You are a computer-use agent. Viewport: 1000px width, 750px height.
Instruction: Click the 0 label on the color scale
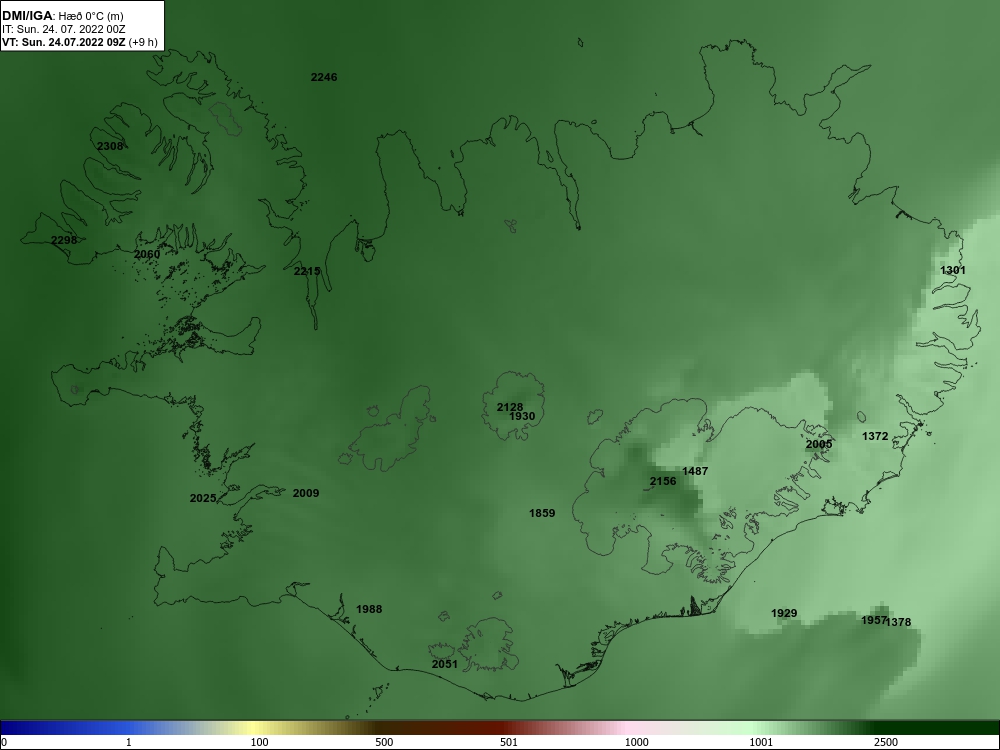(x=4, y=742)
